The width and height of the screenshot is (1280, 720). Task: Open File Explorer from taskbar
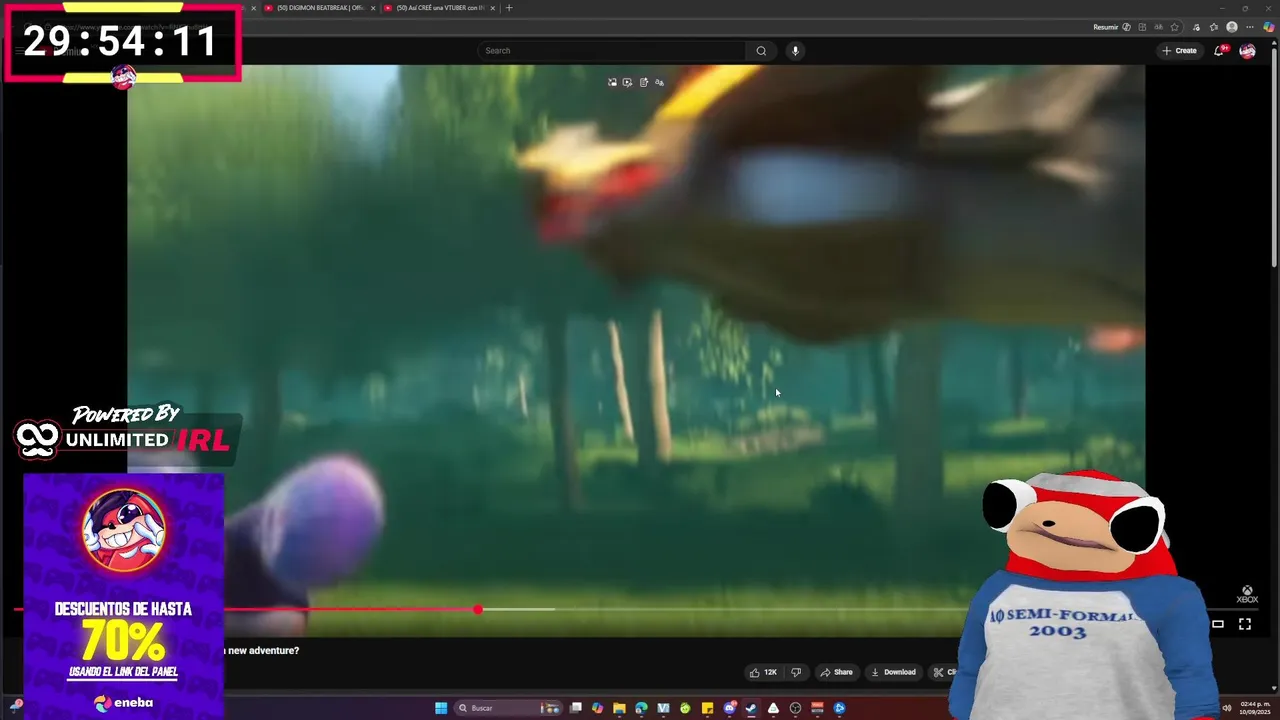(619, 708)
